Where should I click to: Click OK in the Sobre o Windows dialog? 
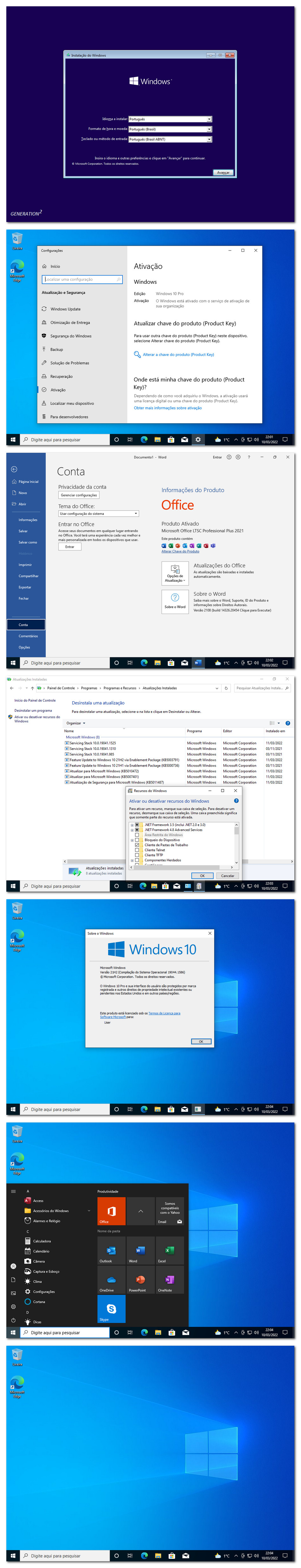[201, 1041]
